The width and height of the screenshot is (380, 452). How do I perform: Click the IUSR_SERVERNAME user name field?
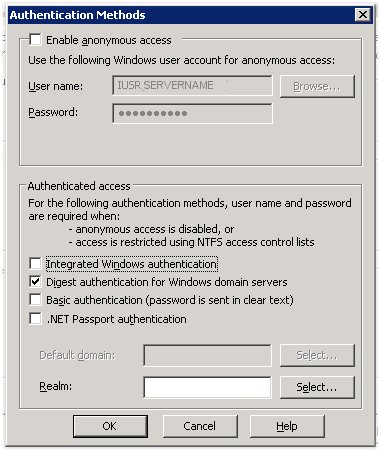tap(192, 85)
